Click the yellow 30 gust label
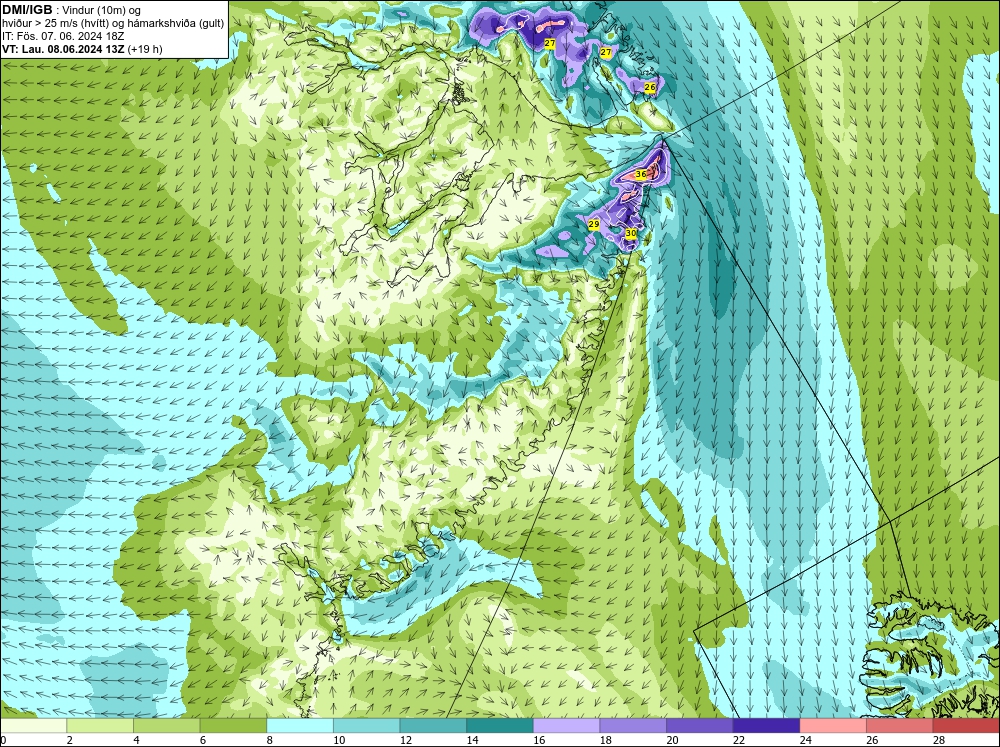Image resolution: width=1000 pixels, height=747 pixels. click(630, 233)
